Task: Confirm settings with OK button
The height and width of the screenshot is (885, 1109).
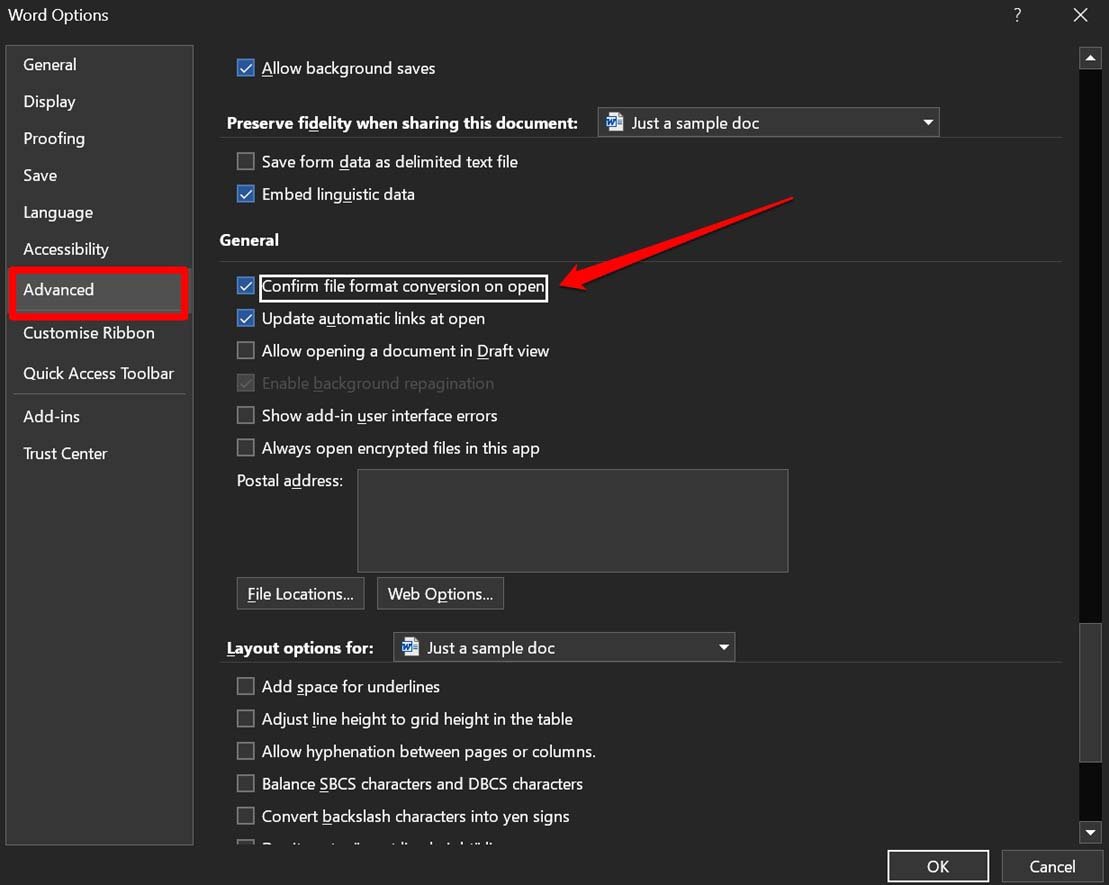Action: (938, 866)
